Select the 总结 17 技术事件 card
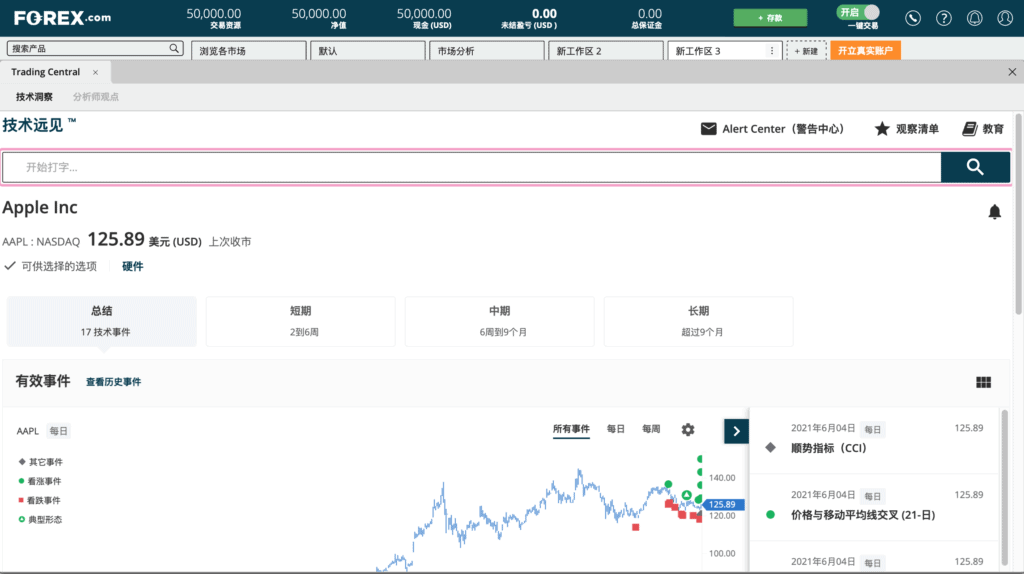1024x574 pixels. pyautogui.click(x=102, y=321)
